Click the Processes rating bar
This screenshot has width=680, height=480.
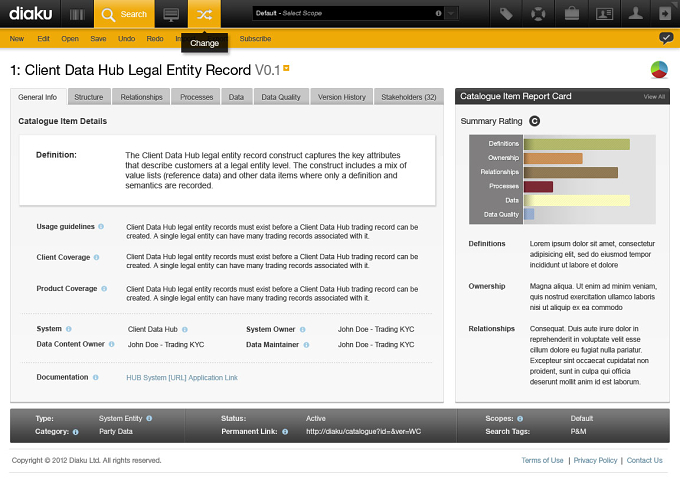(x=538, y=186)
